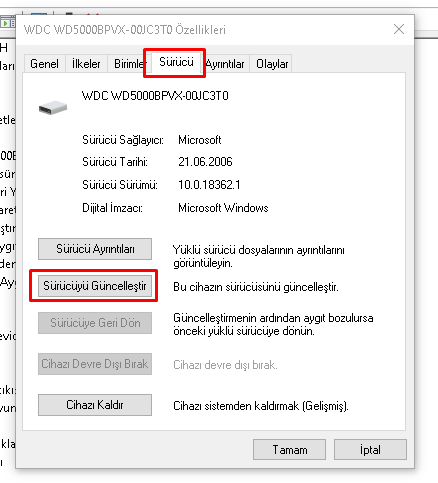The image size is (438, 483).
Task: Open the Olaylar tab
Action: tap(272, 63)
